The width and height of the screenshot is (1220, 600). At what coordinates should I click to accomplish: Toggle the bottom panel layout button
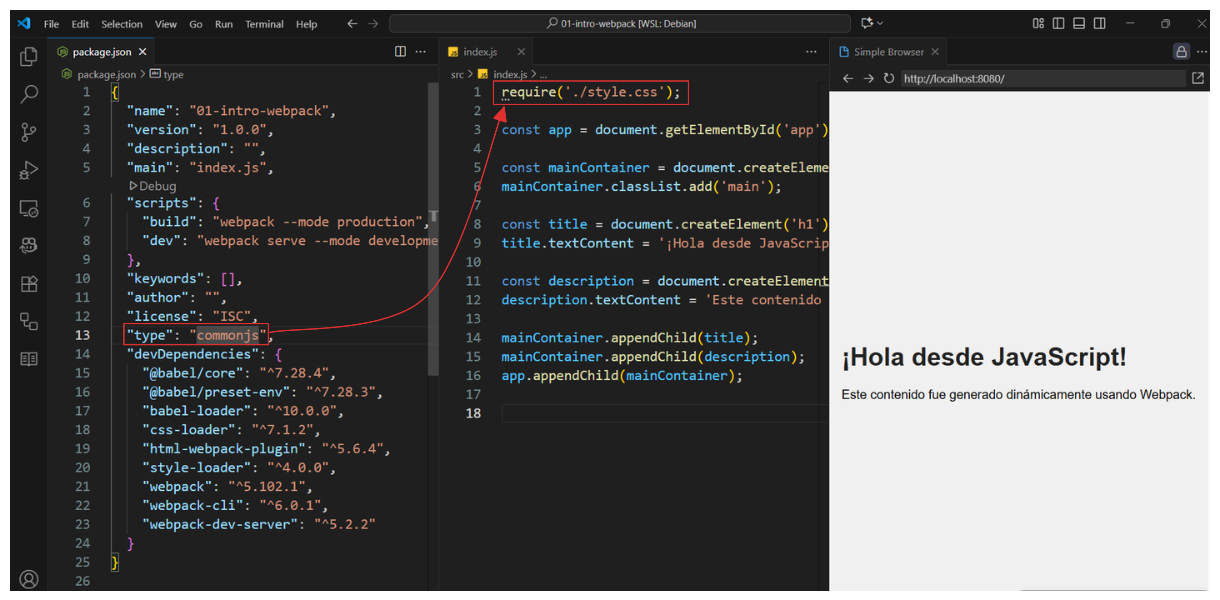1079,24
